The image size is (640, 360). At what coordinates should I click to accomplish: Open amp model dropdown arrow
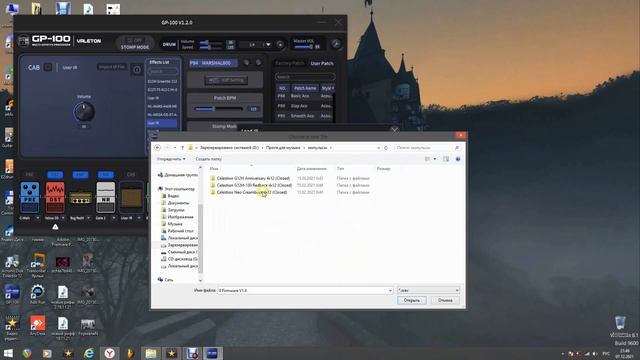[x=88, y=218]
